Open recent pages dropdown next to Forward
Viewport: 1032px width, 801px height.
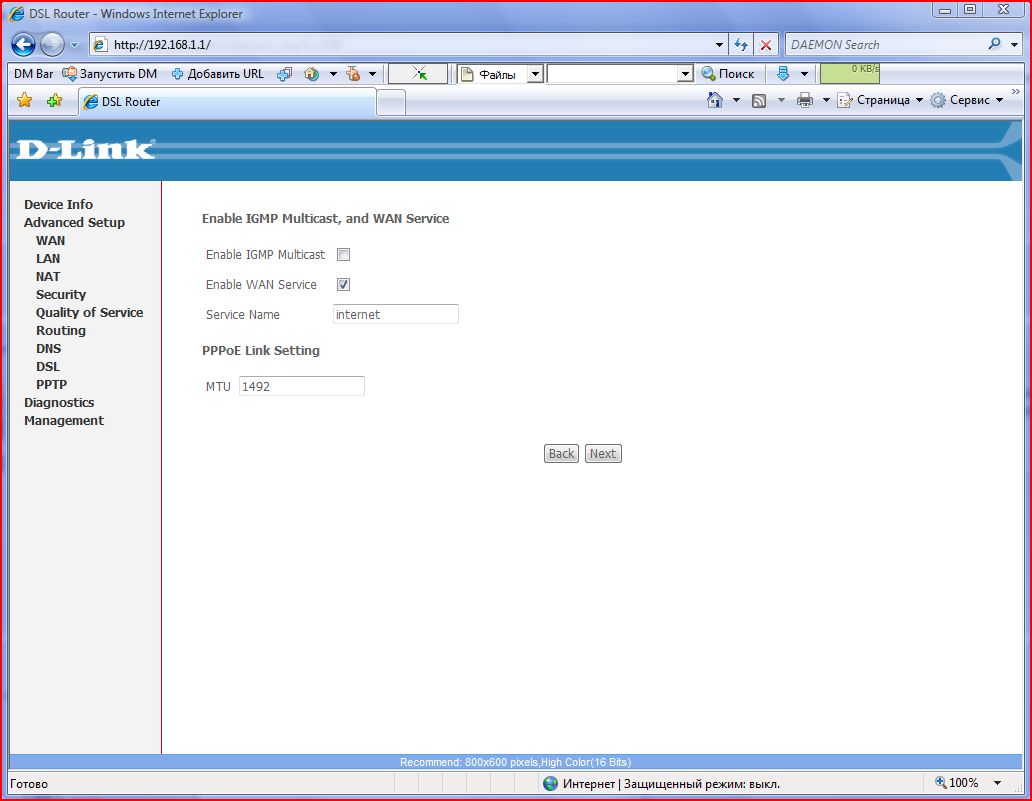pos(74,45)
